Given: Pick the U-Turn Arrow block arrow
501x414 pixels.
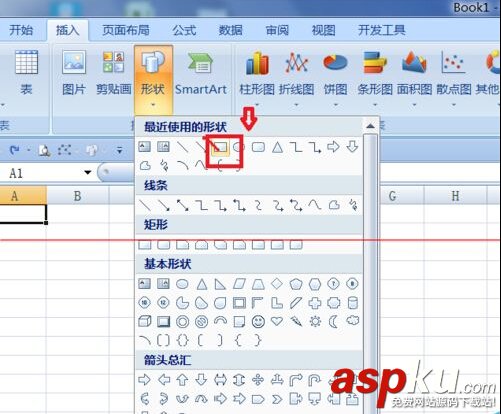Looking at the screenshot, I should coord(315,380).
